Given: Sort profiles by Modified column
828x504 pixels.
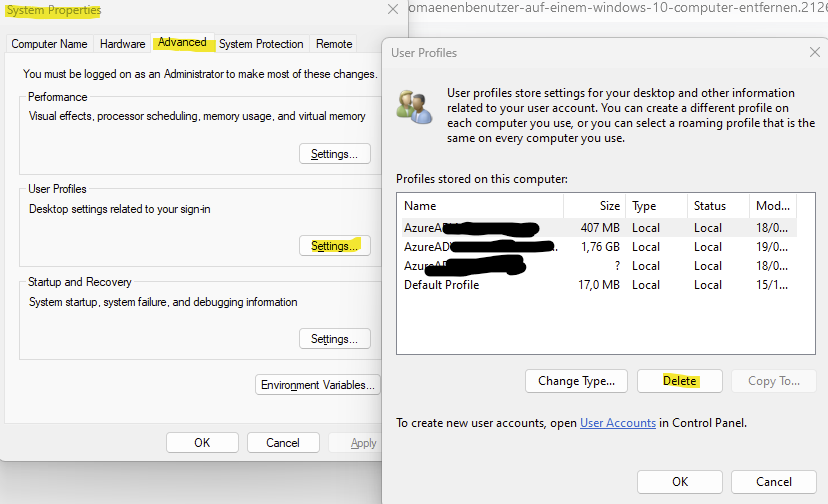Looking at the screenshot, I should click(x=773, y=206).
